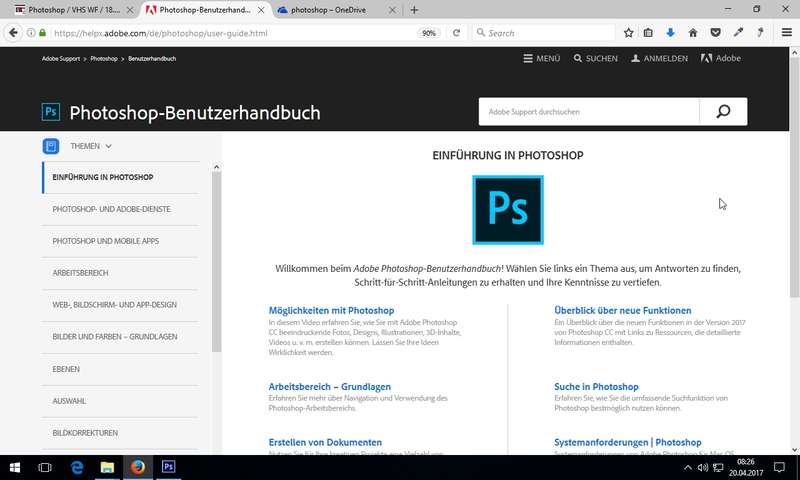Click the Adobe logo link in header

click(x=720, y=59)
